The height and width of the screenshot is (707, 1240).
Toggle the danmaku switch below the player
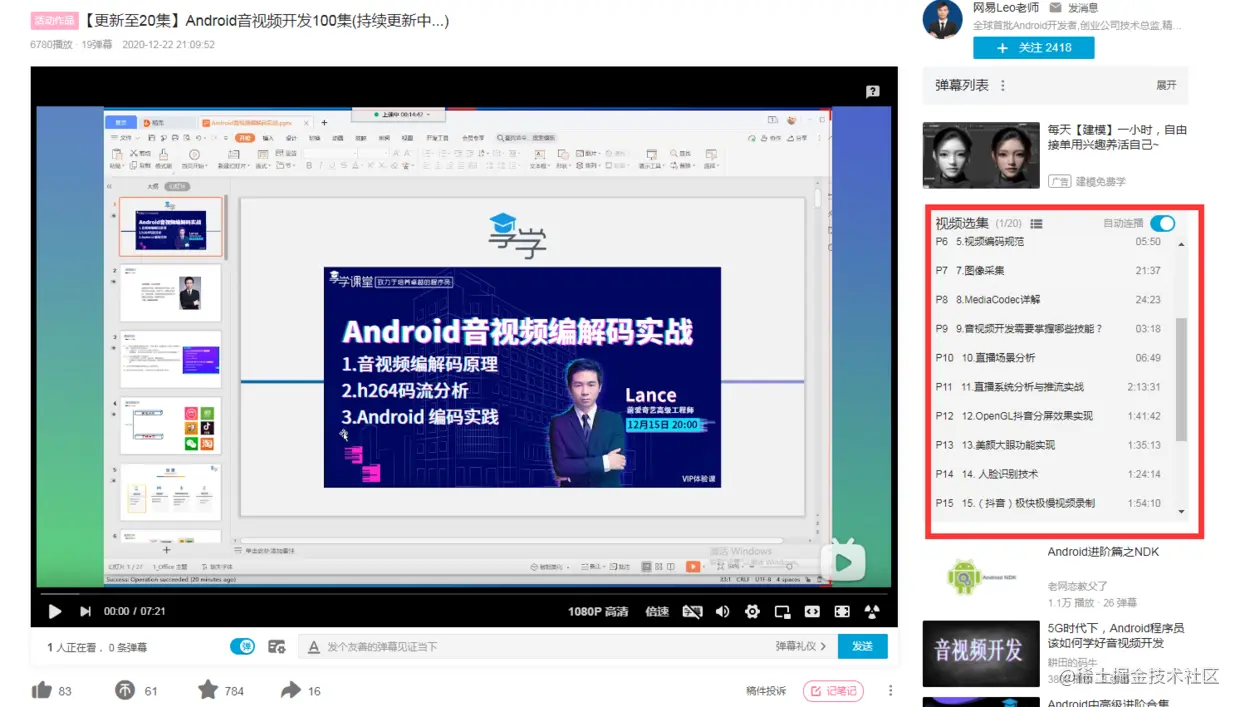point(242,647)
